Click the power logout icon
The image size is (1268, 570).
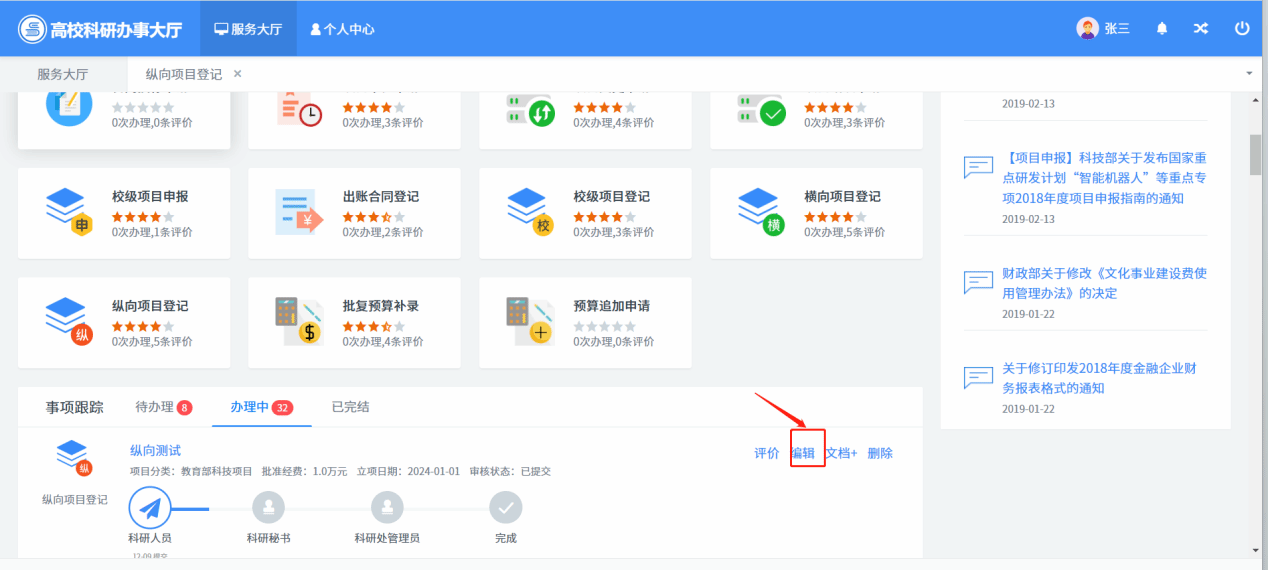[1242, 29]
